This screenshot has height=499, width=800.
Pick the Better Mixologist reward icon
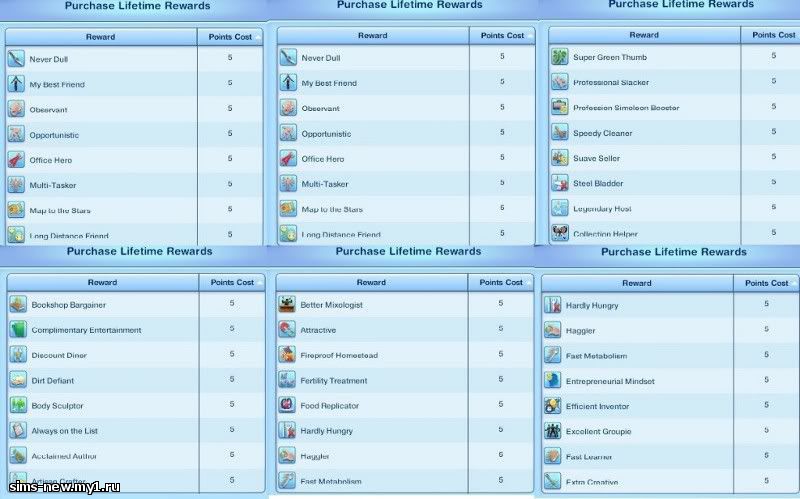tap(288, 304)
